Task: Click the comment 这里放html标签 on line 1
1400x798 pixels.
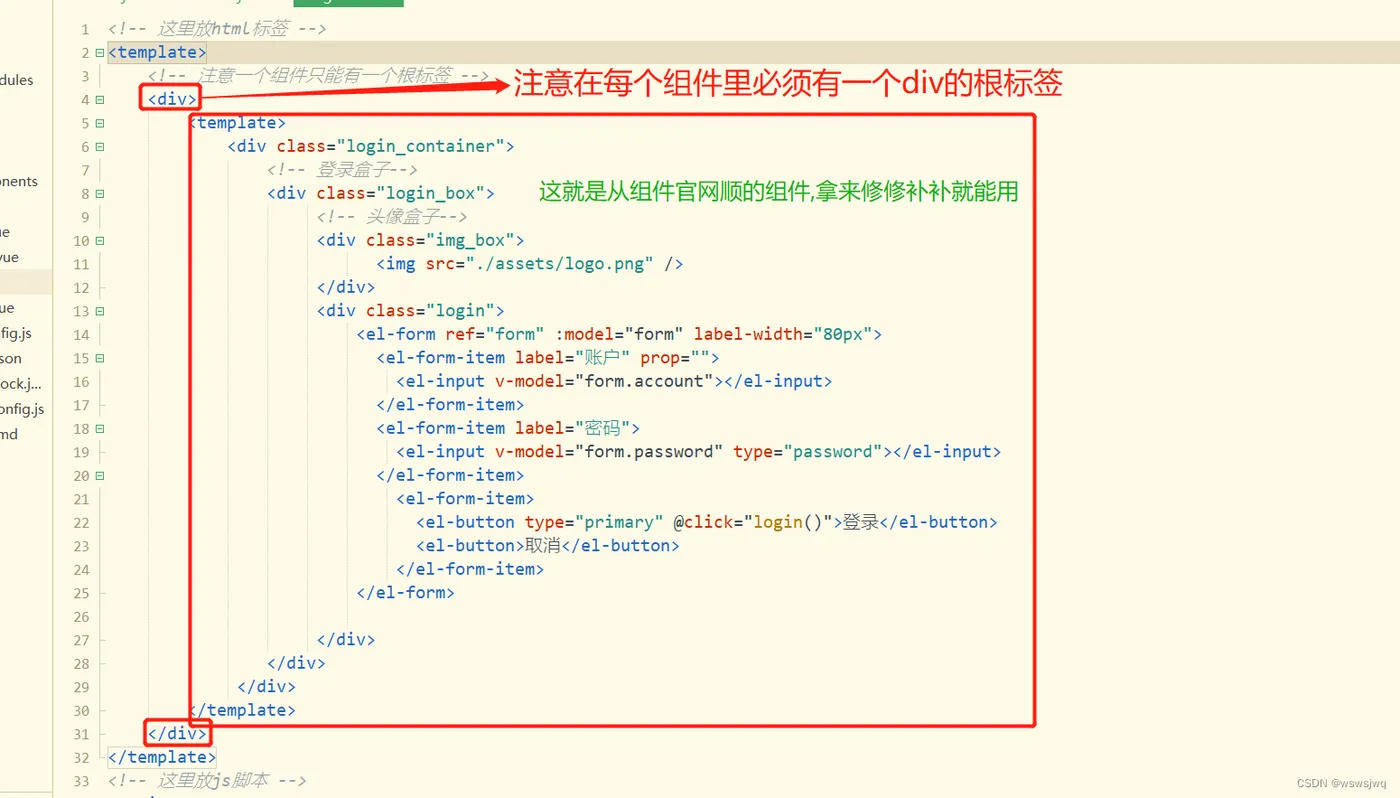Action: pos(217,29)
